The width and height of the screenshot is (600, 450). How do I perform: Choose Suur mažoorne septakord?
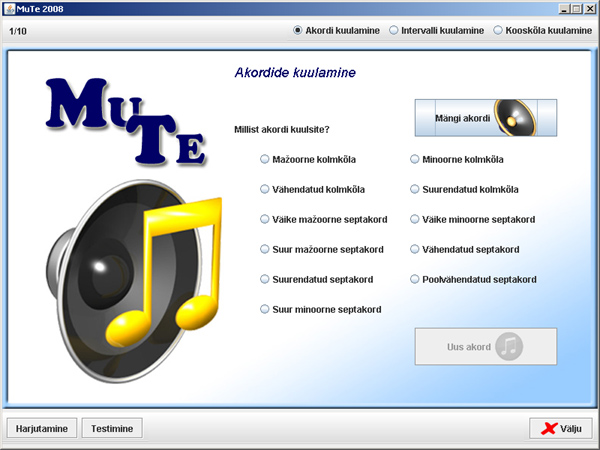(265, 249)
